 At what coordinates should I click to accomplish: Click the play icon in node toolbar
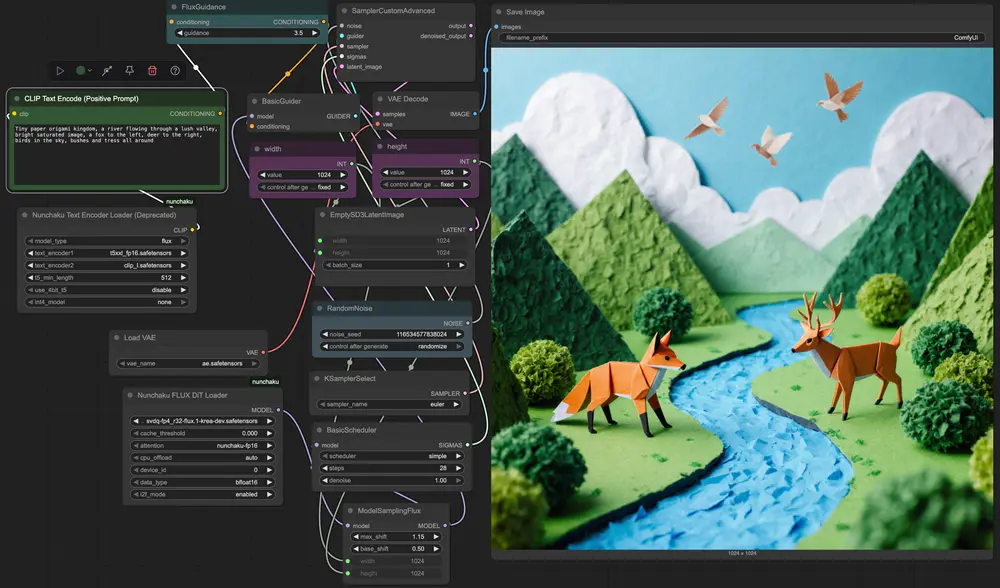tap(60, 71)
